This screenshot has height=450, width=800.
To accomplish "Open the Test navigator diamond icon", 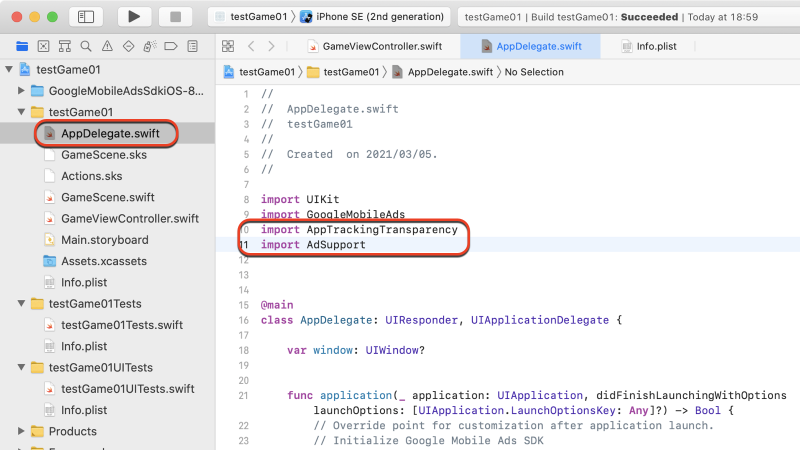I will 129,46.
